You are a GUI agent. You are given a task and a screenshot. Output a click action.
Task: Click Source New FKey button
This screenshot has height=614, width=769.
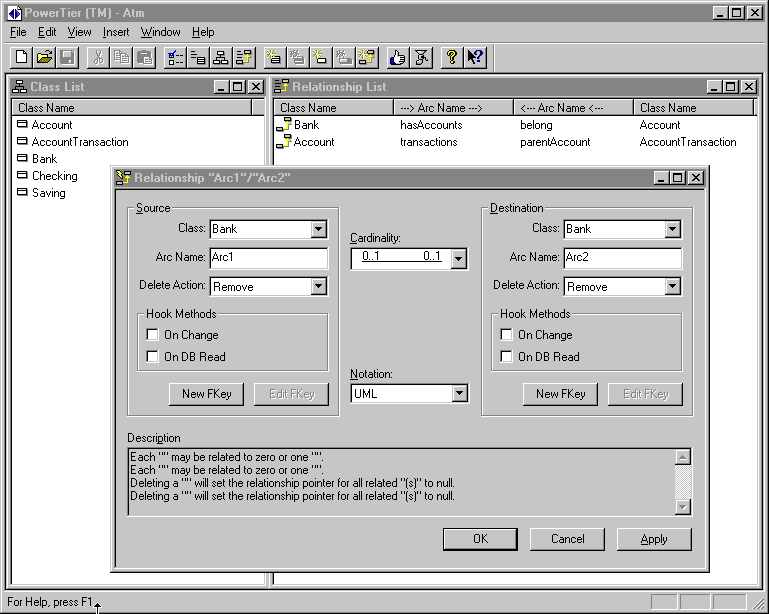206,394
